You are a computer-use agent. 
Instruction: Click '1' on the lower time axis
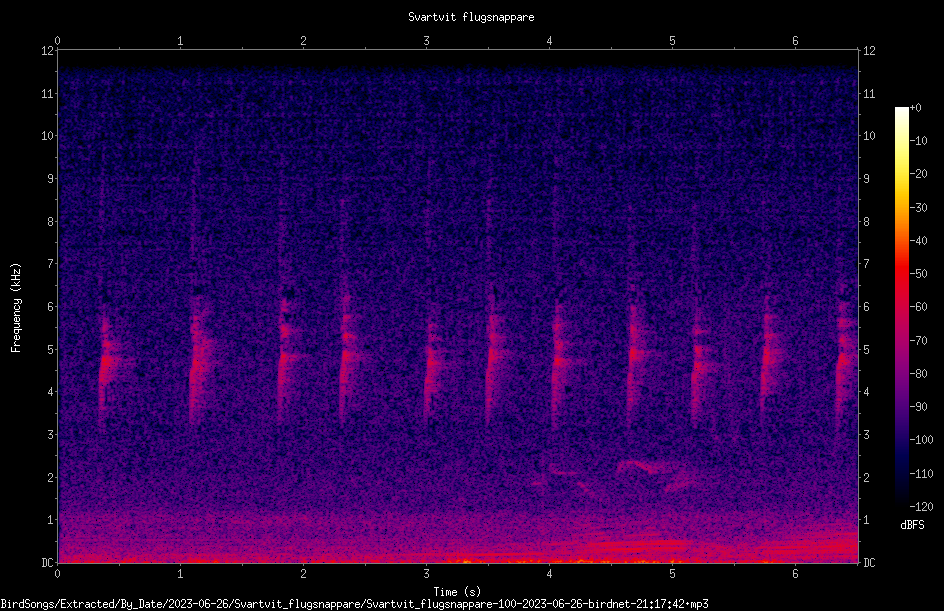point(180,574)
